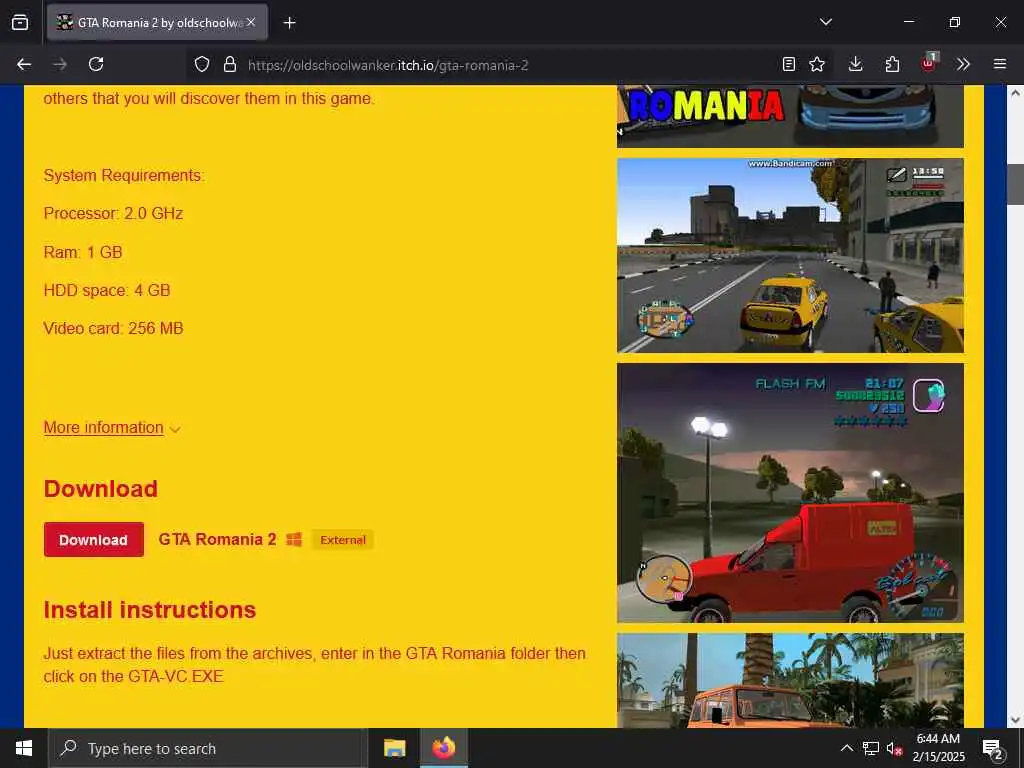This screenshot has width=1024, height=768.
Task: Go back to previous page
Action: point(24,64)
